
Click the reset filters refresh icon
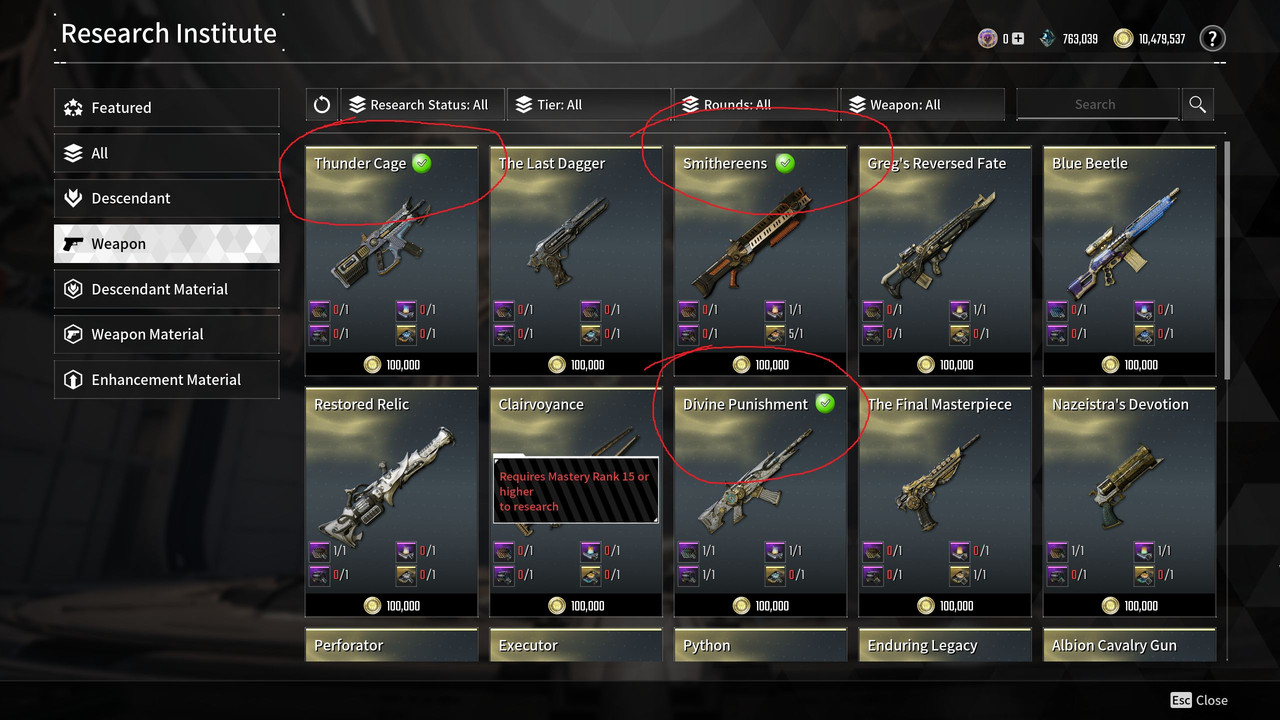322,105
